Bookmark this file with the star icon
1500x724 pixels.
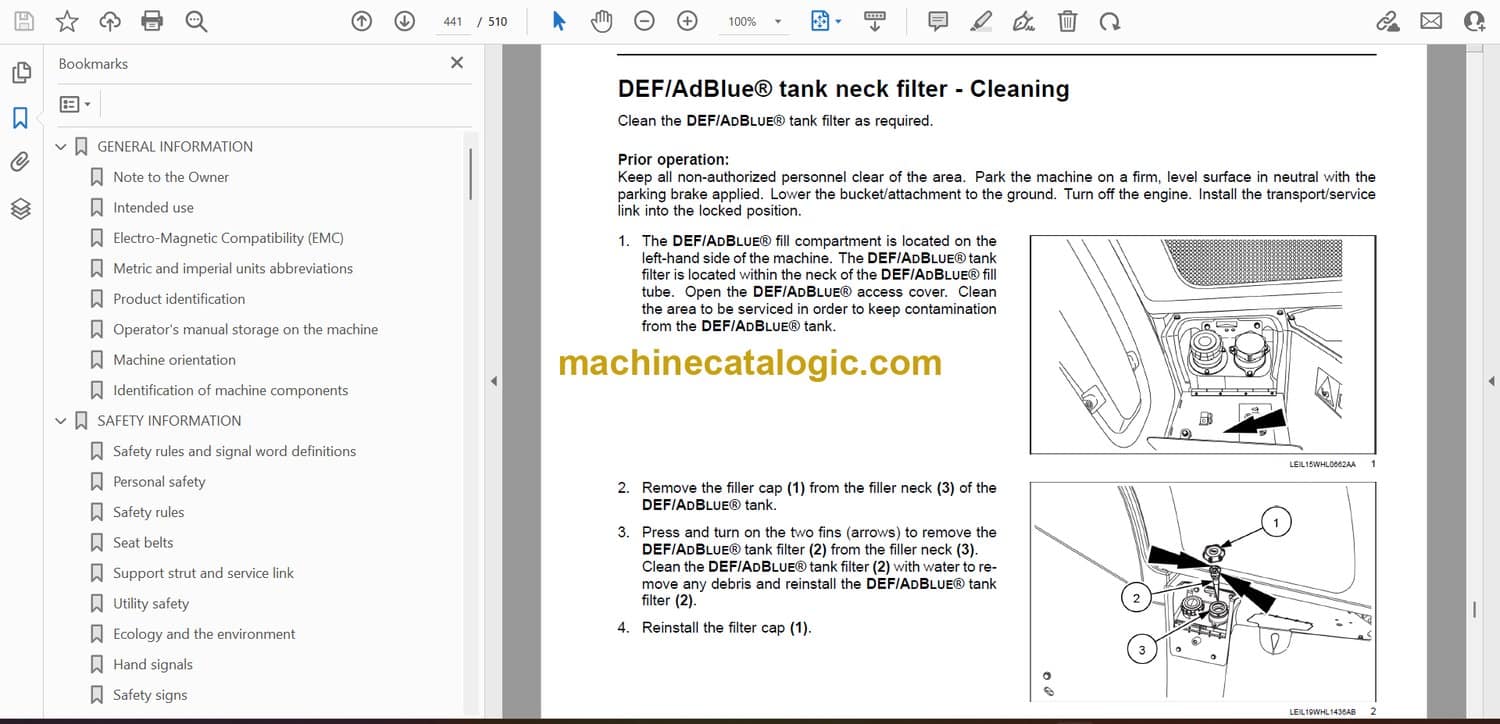(67, 21)
